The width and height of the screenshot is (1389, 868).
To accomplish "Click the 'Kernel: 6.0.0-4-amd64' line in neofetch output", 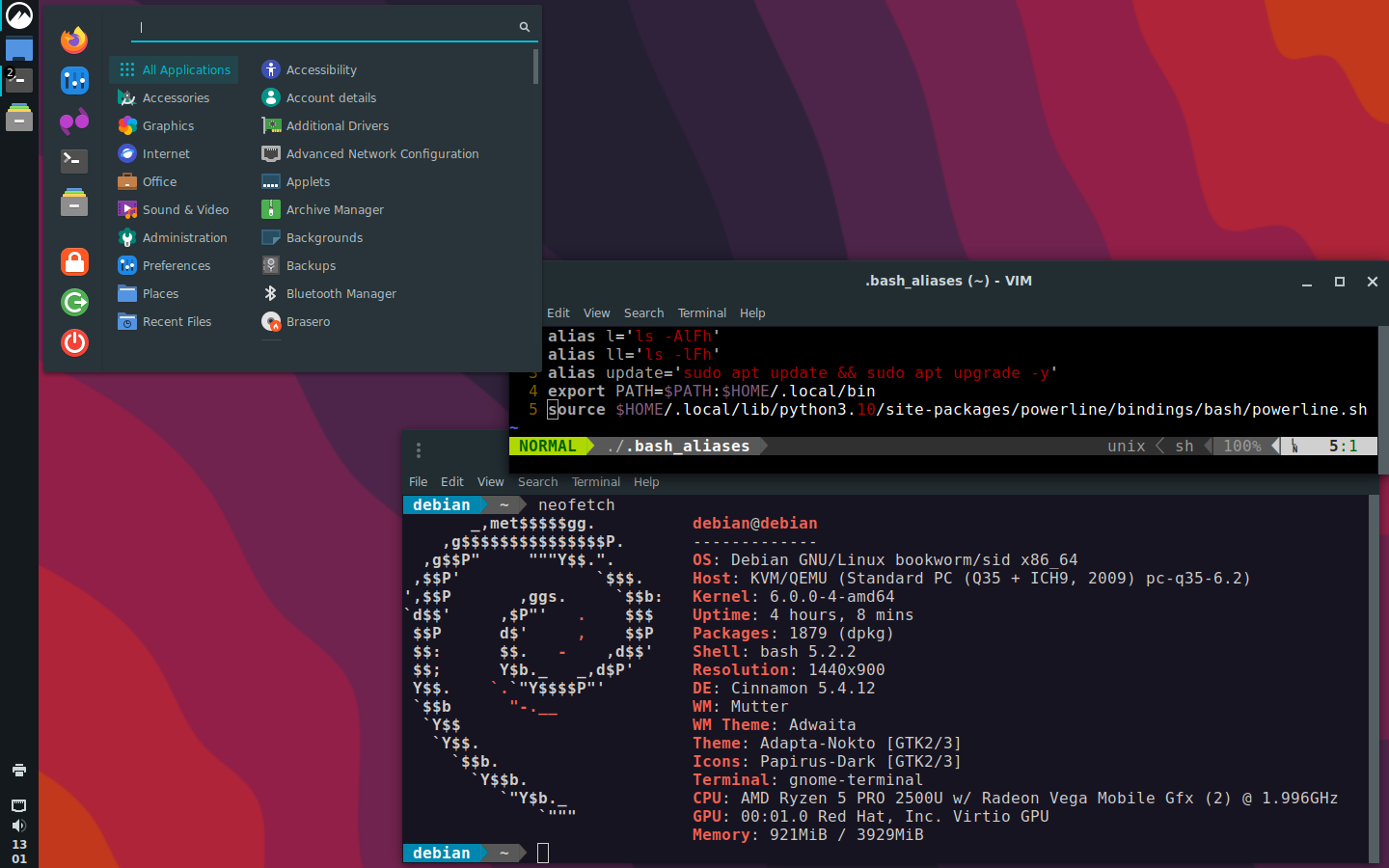I will [x=794, y=596].
